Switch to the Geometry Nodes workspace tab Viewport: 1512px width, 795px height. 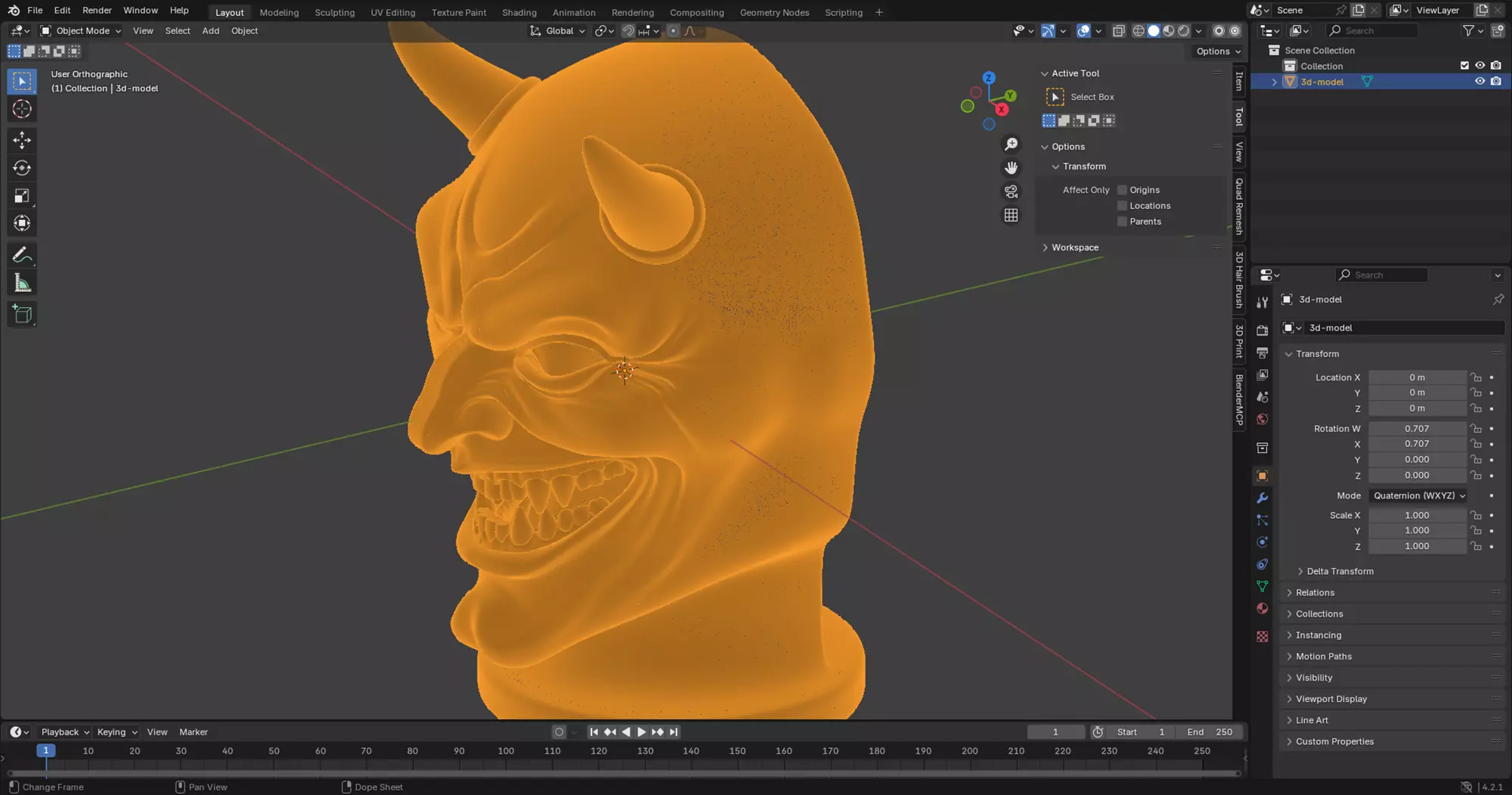(x=774, y=12)
